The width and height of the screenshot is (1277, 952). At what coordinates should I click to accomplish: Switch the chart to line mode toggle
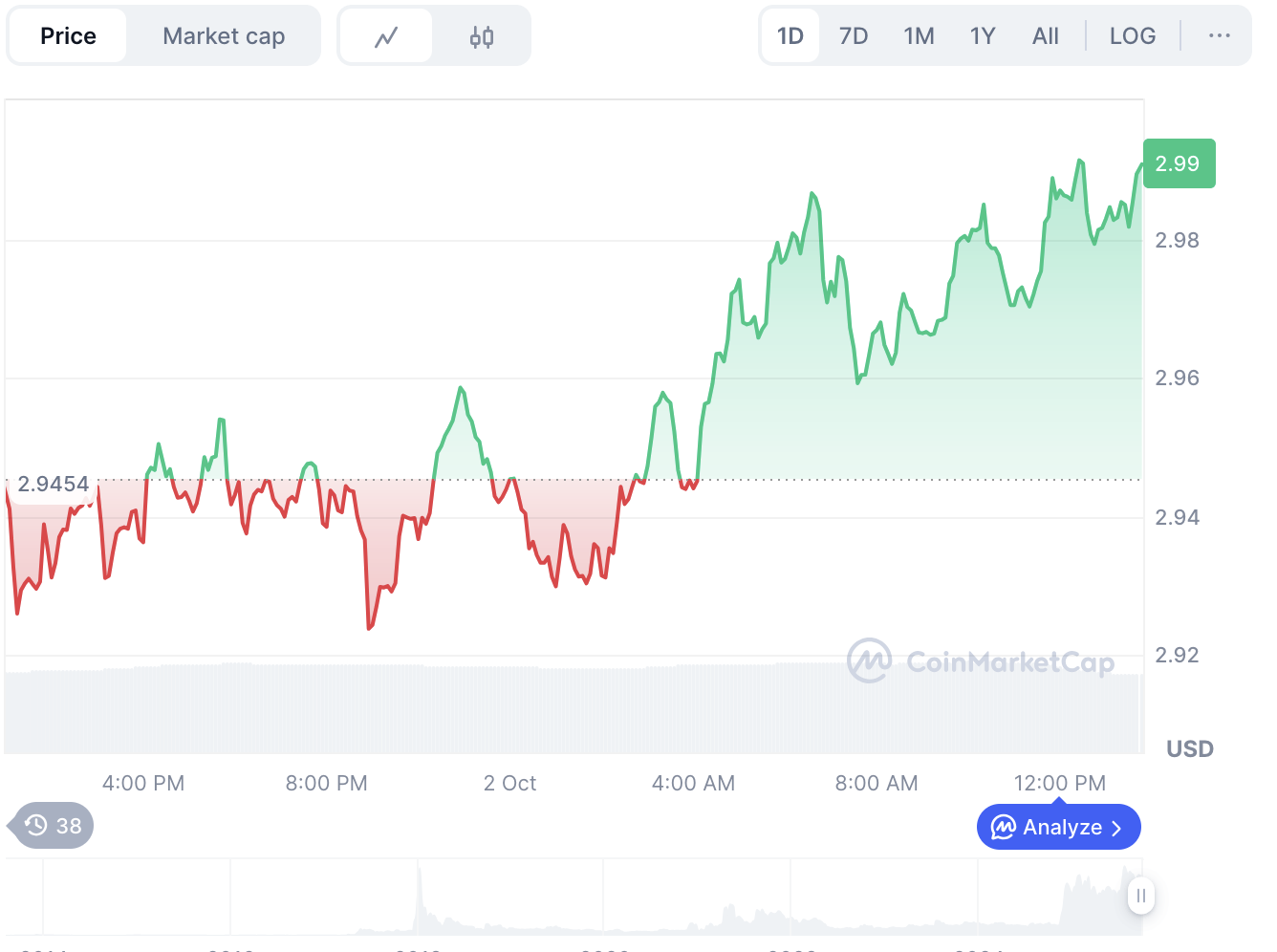(385, 34)
